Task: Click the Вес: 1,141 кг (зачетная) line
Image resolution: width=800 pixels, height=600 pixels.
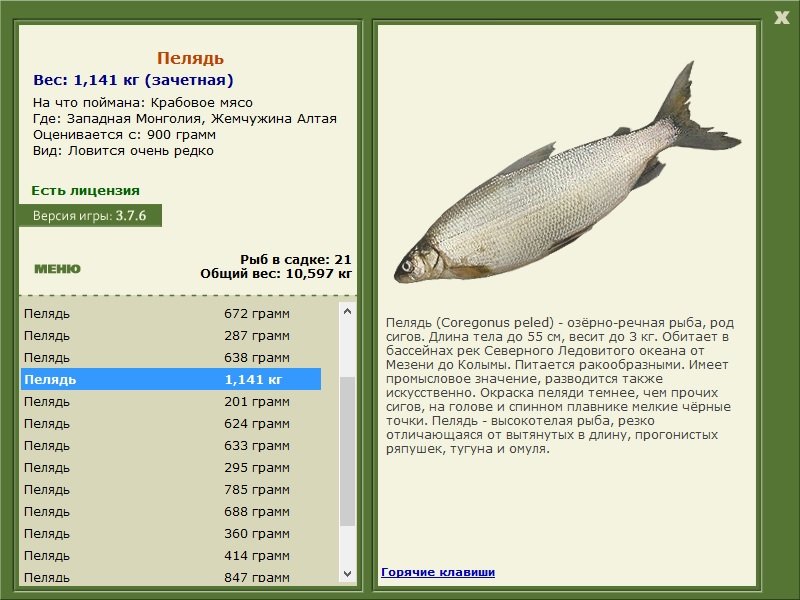Action: tap(133, 80)
